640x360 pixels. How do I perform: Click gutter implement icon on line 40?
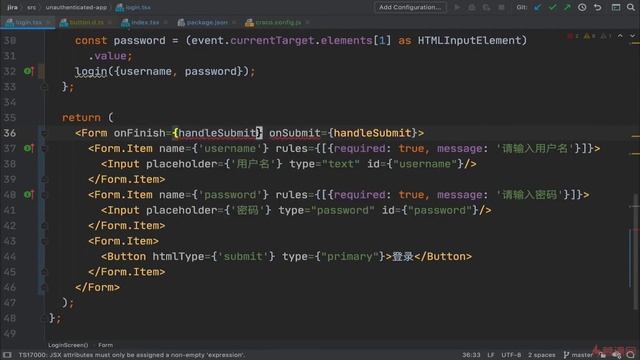coord(29,195)
